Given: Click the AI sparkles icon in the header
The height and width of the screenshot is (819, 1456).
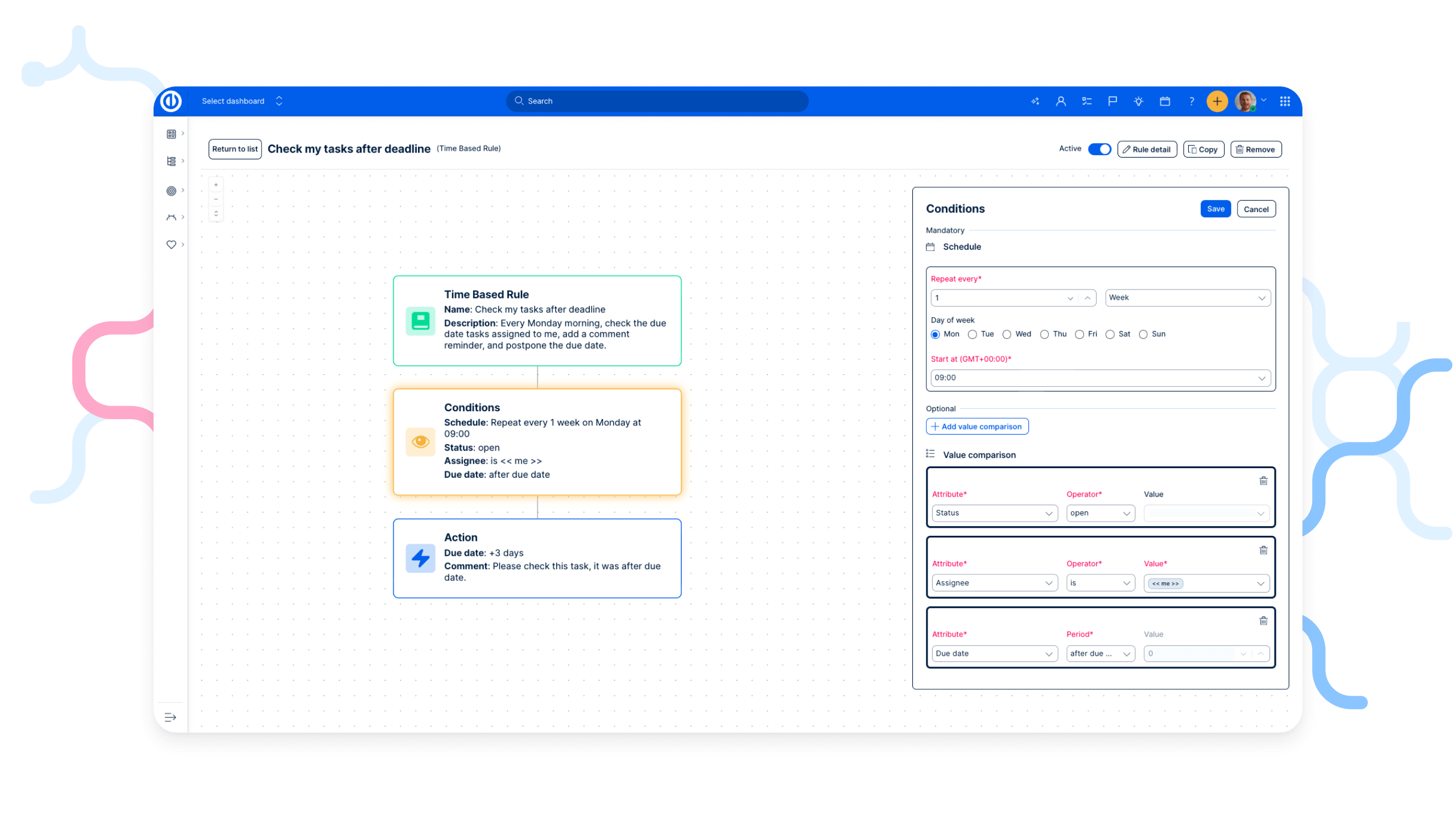Looking at the screenshot, I should 1035,101.
